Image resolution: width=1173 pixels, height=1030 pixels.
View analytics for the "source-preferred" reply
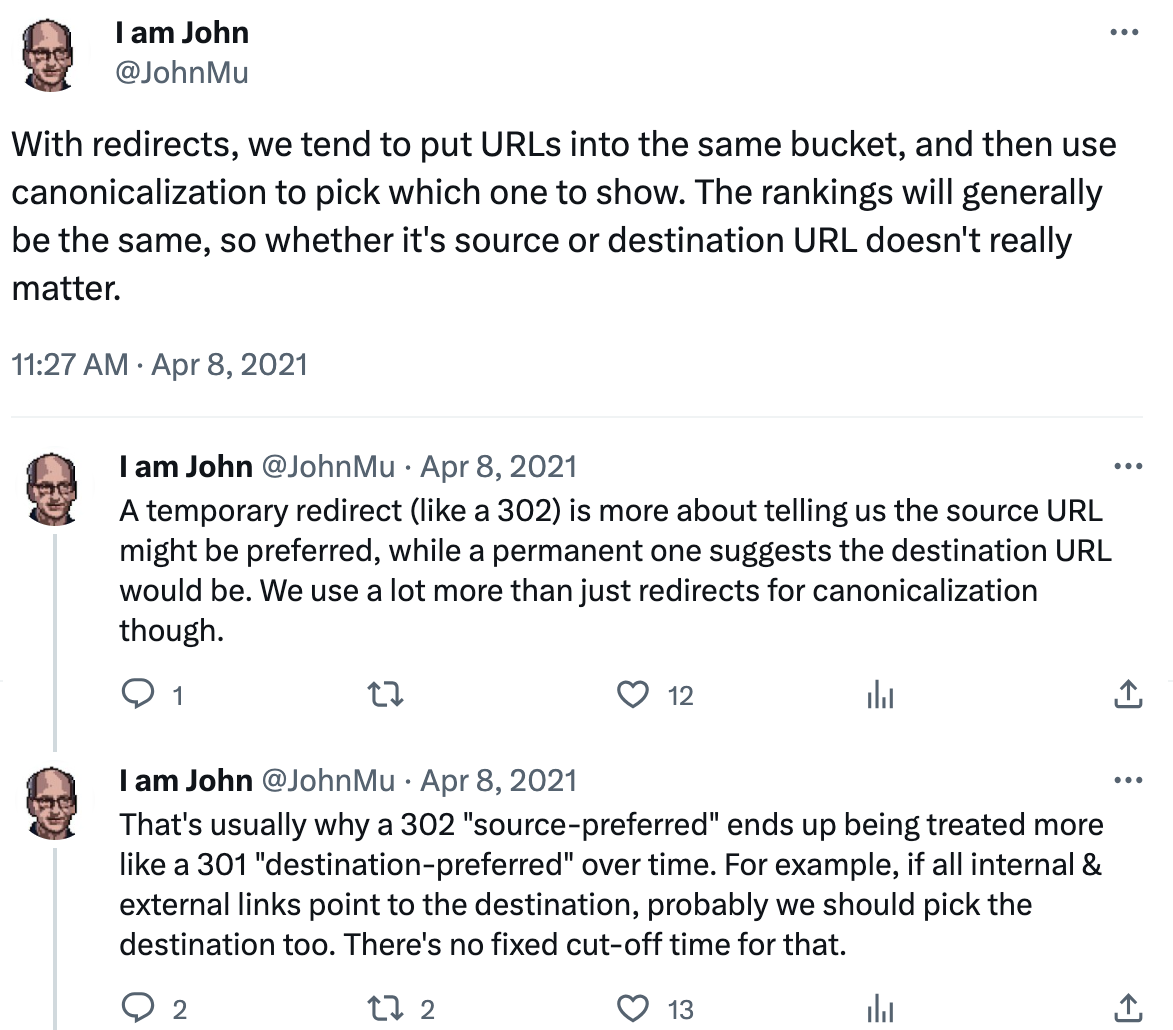880,1008
